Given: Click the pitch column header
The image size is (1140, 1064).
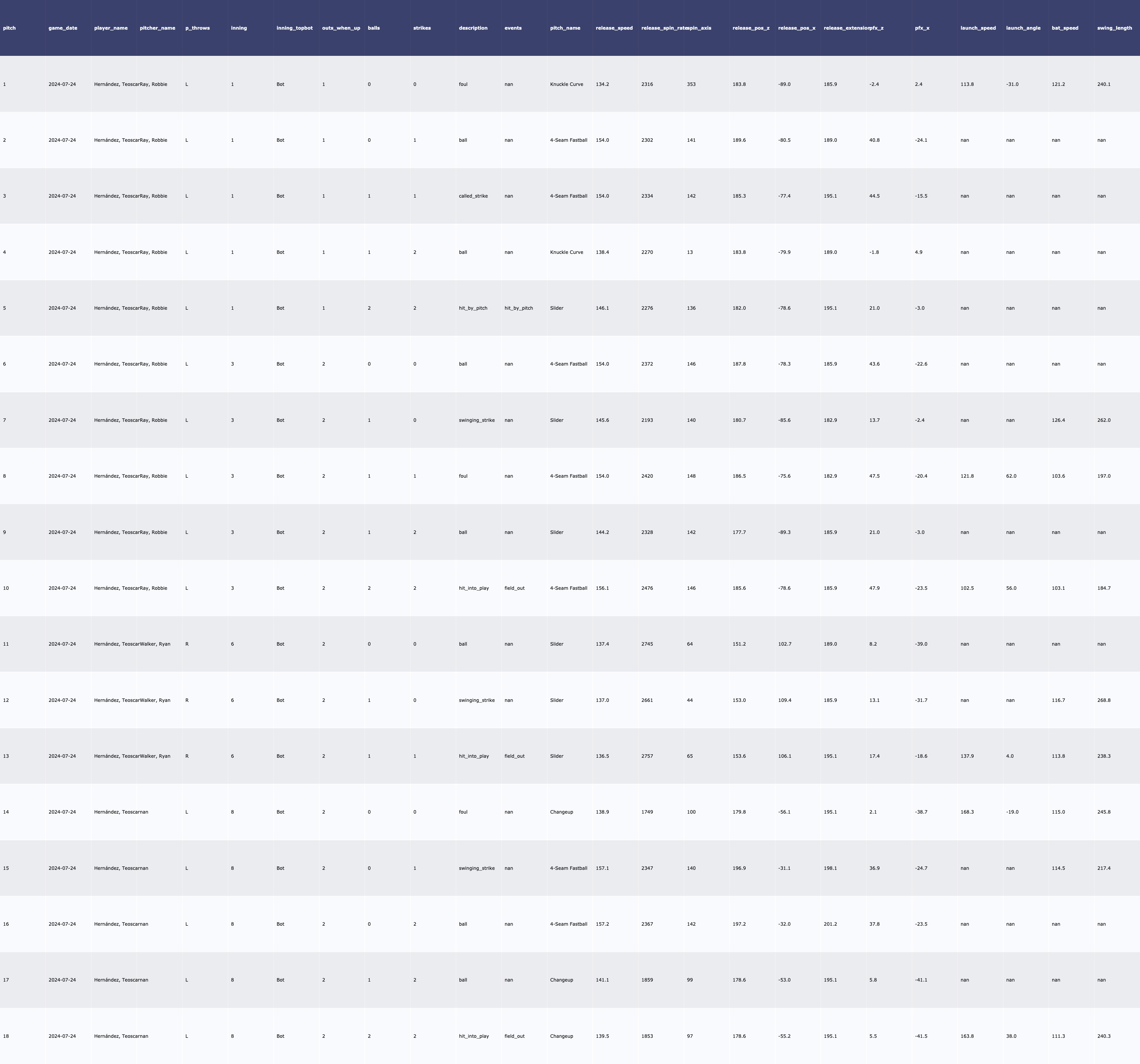Looking at the screenshot, I should (9, 28).
